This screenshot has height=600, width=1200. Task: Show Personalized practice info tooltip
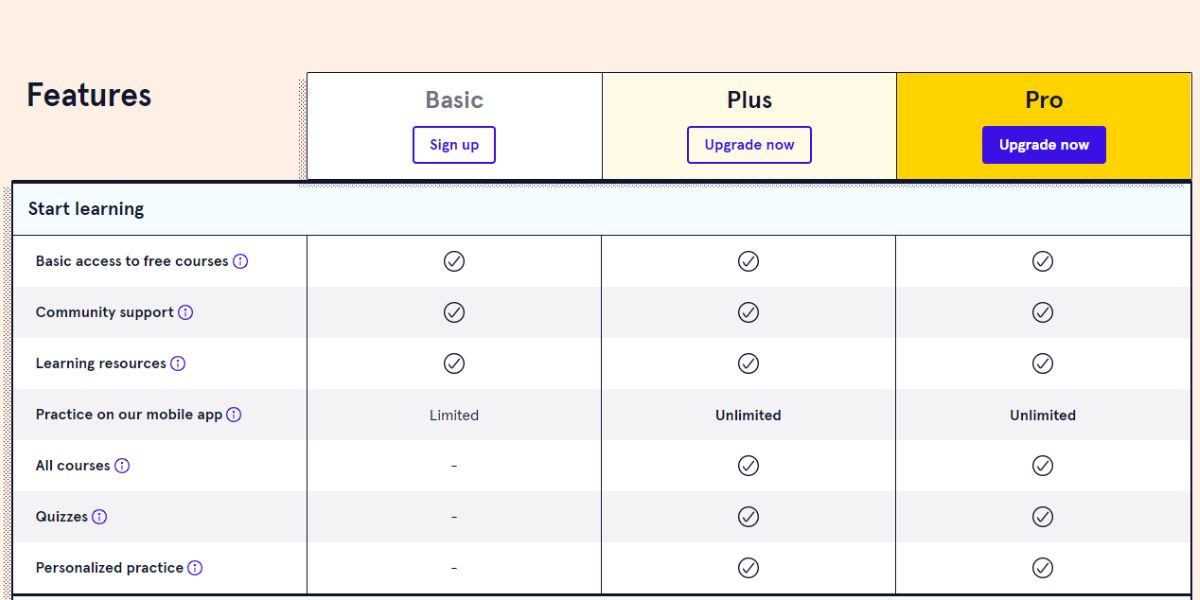point(195,567)
